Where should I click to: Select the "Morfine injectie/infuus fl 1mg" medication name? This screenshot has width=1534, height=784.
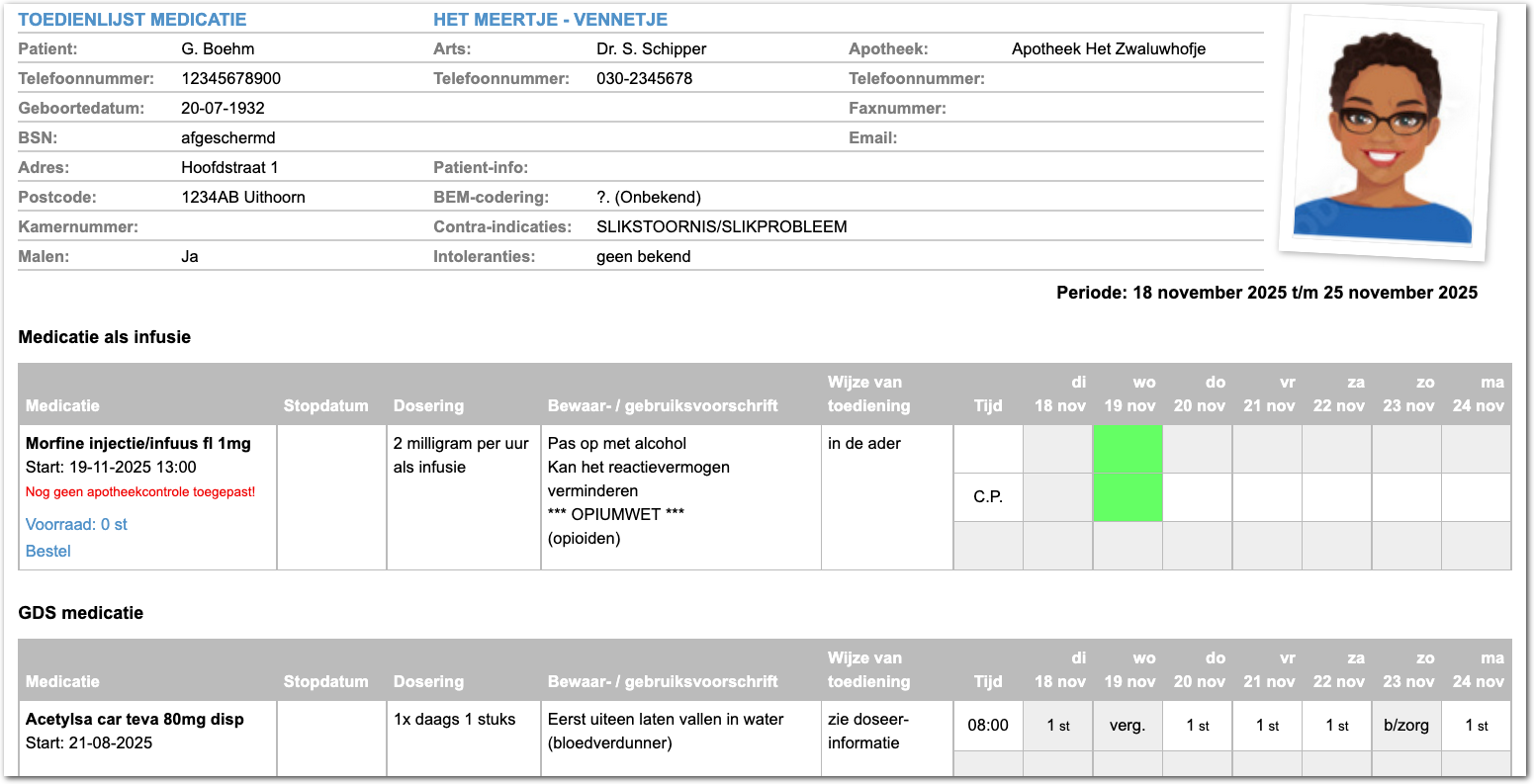tap(138, 443)
